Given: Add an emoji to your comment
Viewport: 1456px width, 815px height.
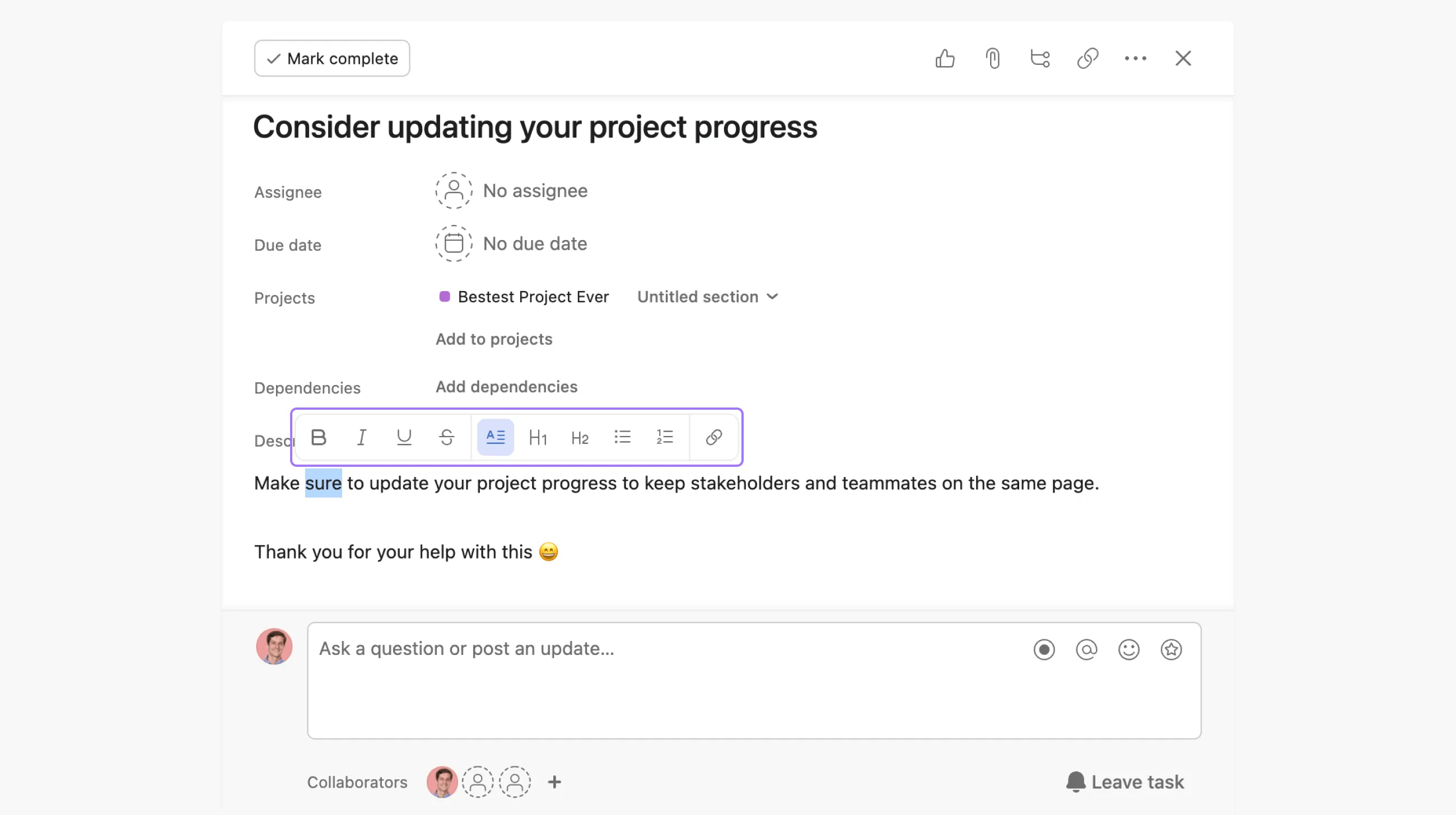Looking at the screenshot, I should click(1128, 649).
